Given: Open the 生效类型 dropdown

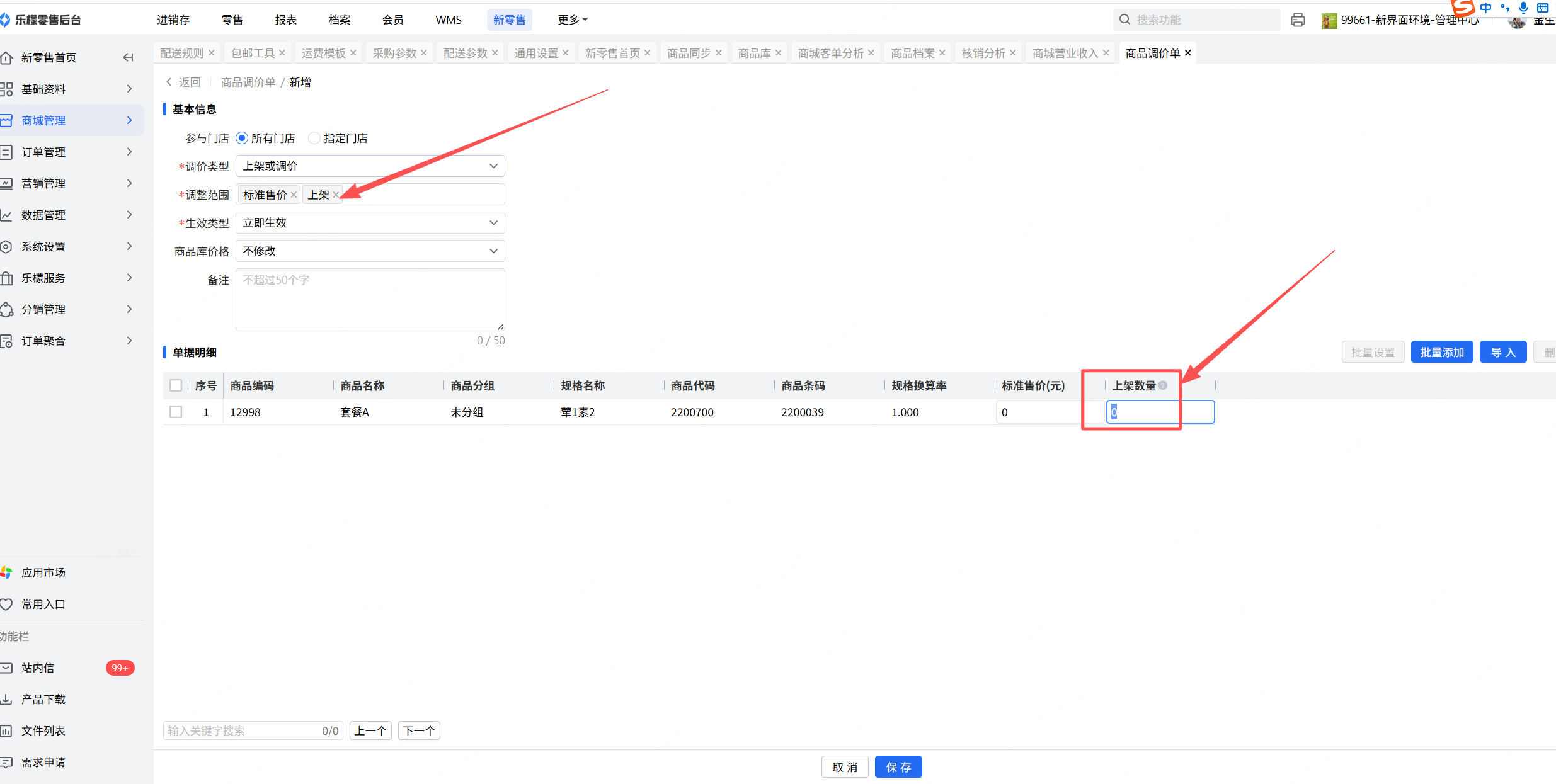Looking at the screenshot, I should 370,223.
